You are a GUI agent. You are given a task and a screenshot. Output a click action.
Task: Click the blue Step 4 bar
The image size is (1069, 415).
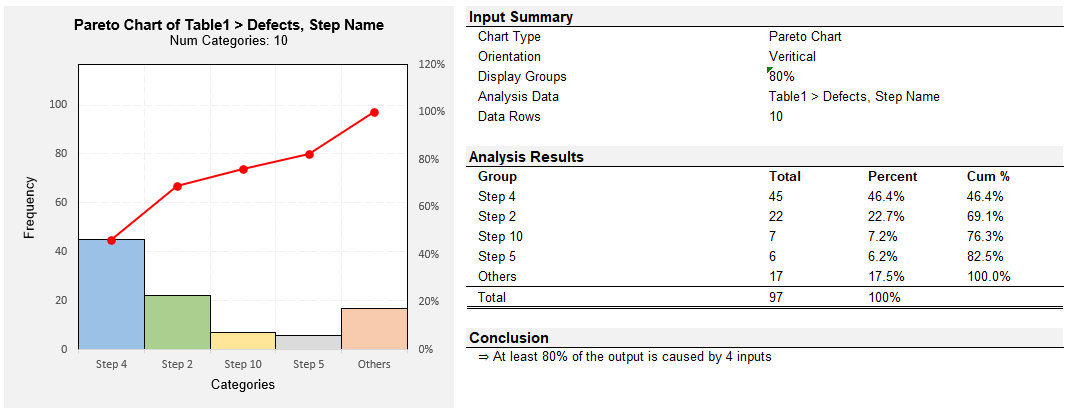click(x=111, y=295)
